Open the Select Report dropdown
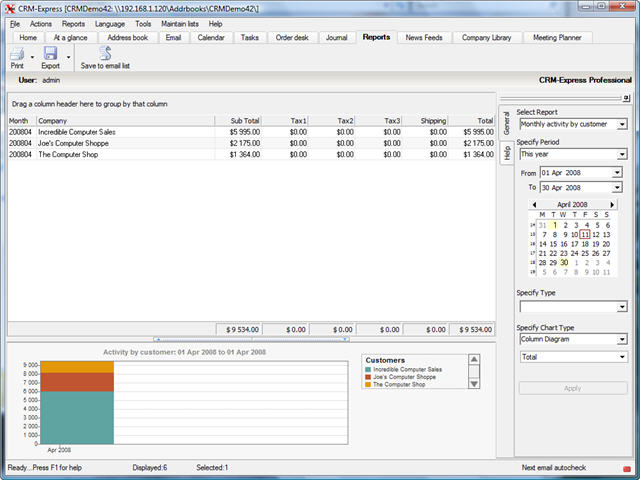Viewport: 640px width, 480px height. pyautogui.click(x=622, y=125)
